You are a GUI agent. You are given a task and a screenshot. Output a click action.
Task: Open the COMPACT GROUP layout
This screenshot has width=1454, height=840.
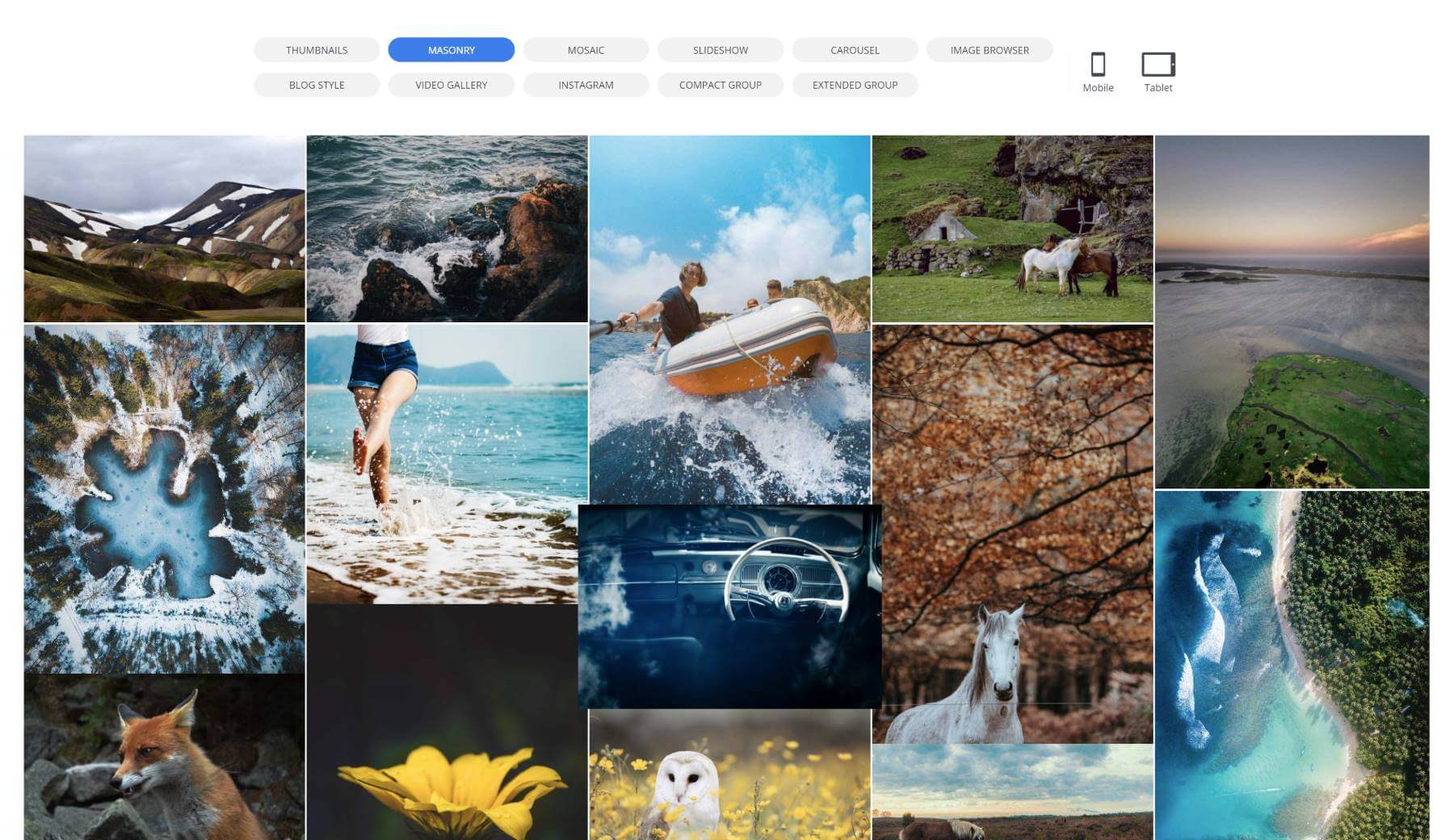721,85
